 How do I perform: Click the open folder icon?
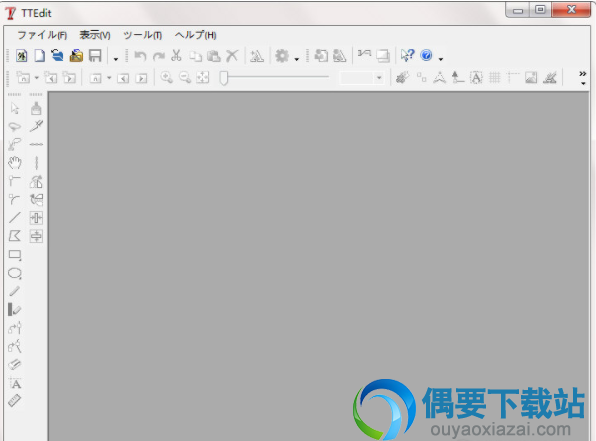click(x=76, y=56)
